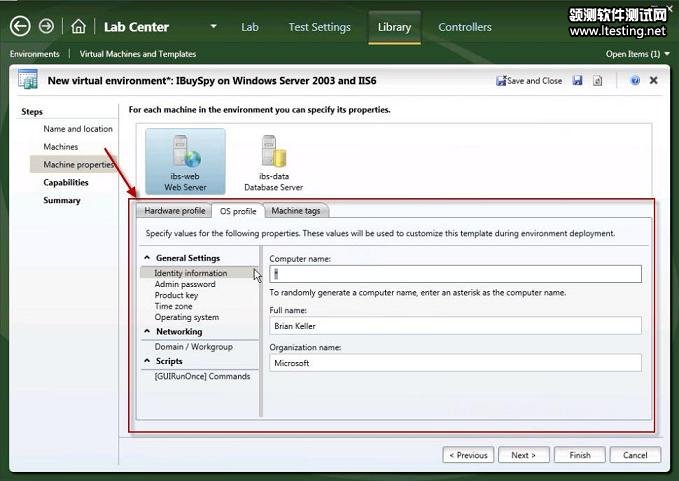Screen dimensions: 679x481
Task: Open the Test Settings menu tab
Action: click(319, 27)
